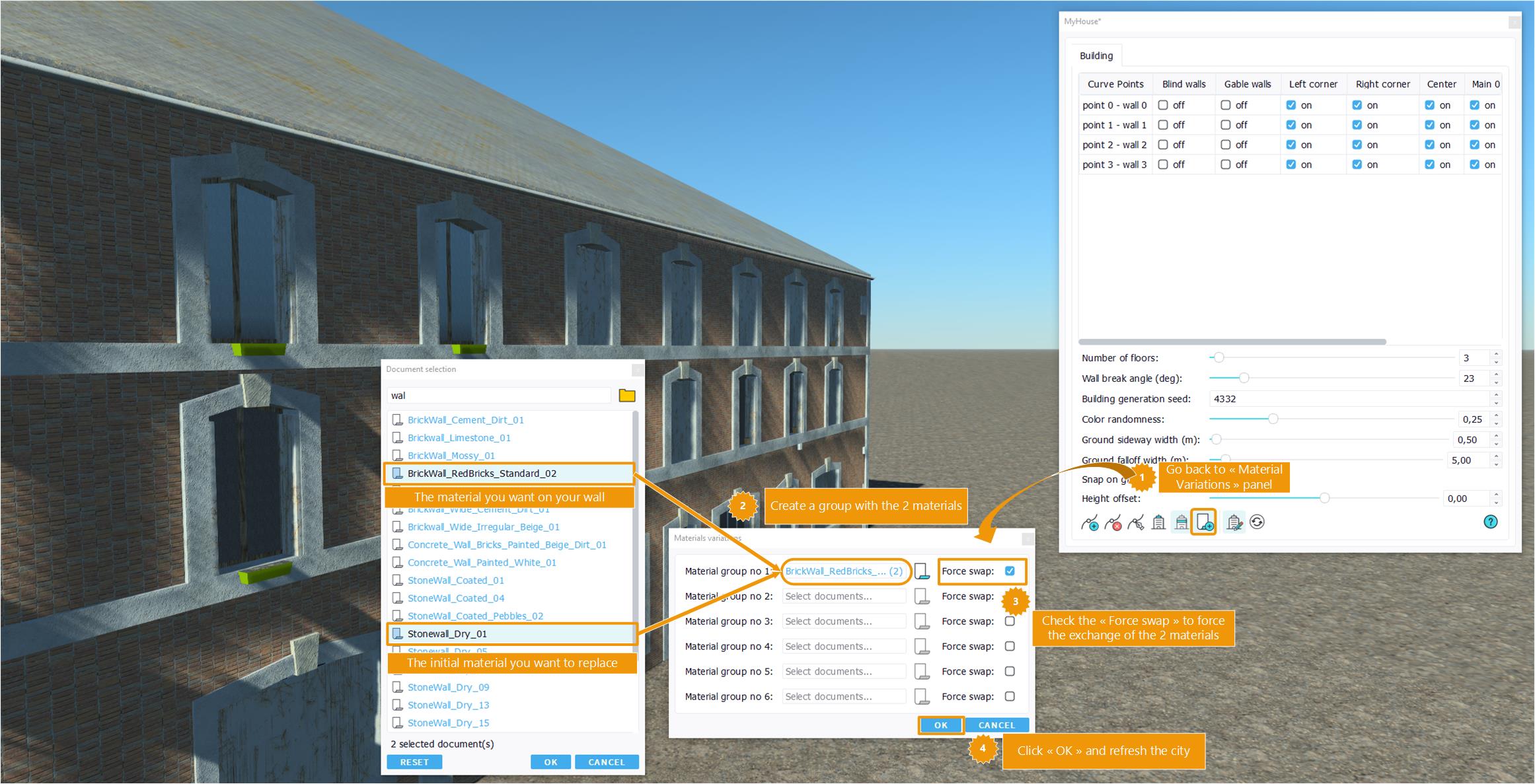
Task: Select the edit curve pen icon
Action: tap(1136, 523)
